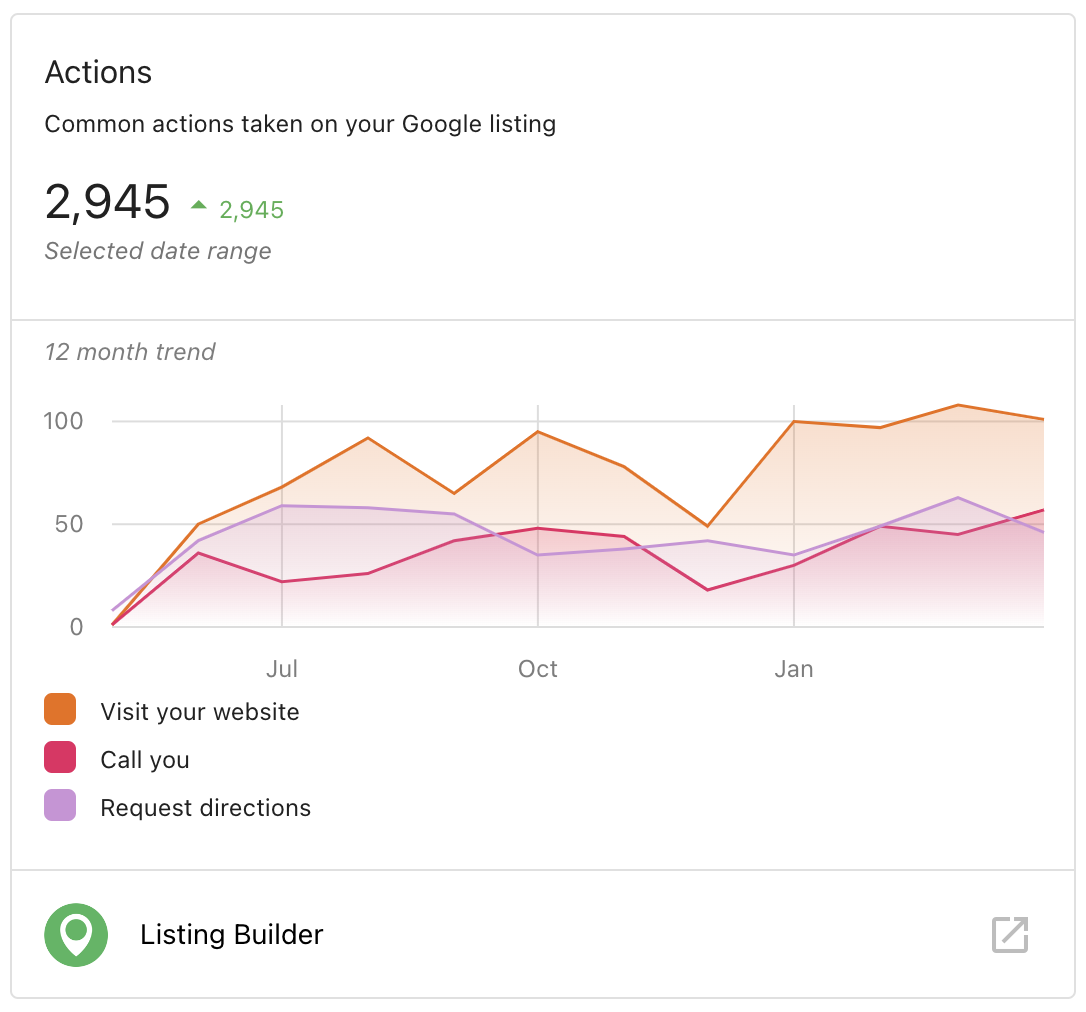The height and width of the screenshot is (1012, 1086).
Task: Click the green 2,945 change indicator
Action: (251, 210)
